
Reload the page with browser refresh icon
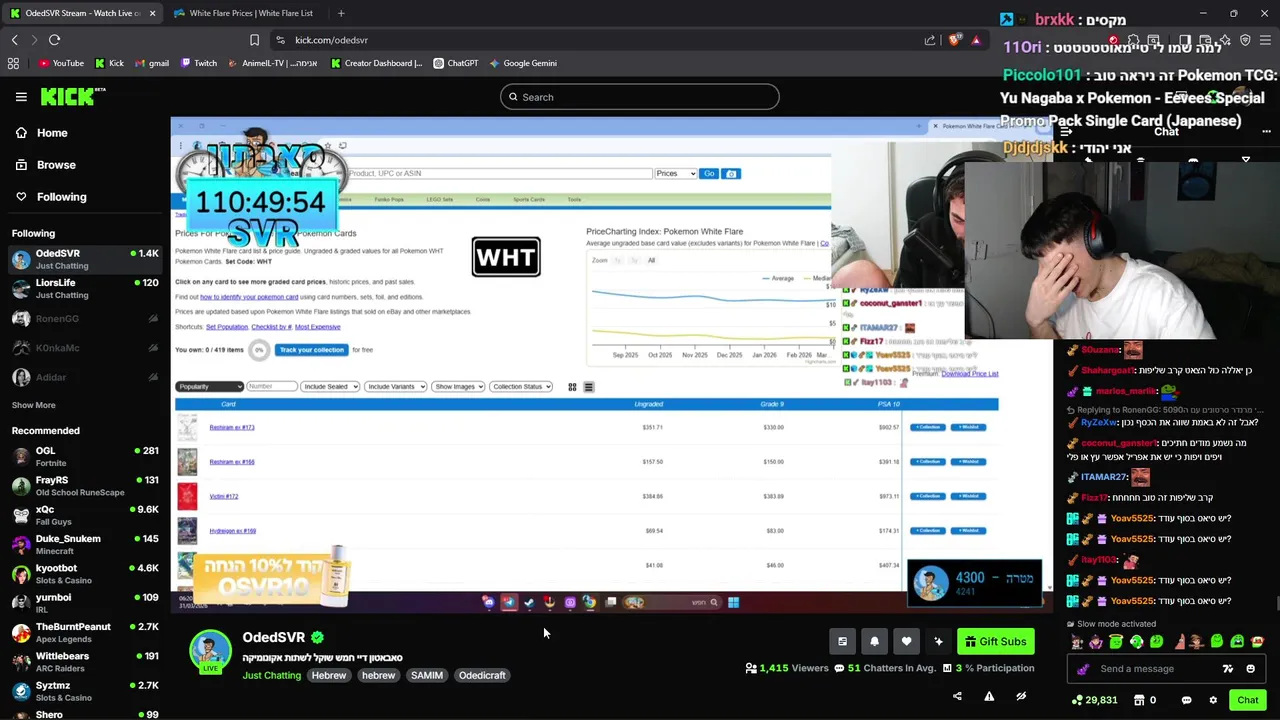pos(54,40)
